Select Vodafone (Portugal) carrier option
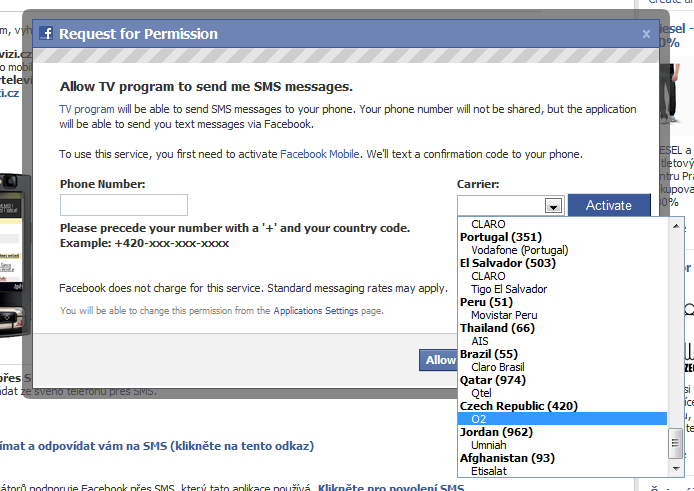 coord(562,250)
